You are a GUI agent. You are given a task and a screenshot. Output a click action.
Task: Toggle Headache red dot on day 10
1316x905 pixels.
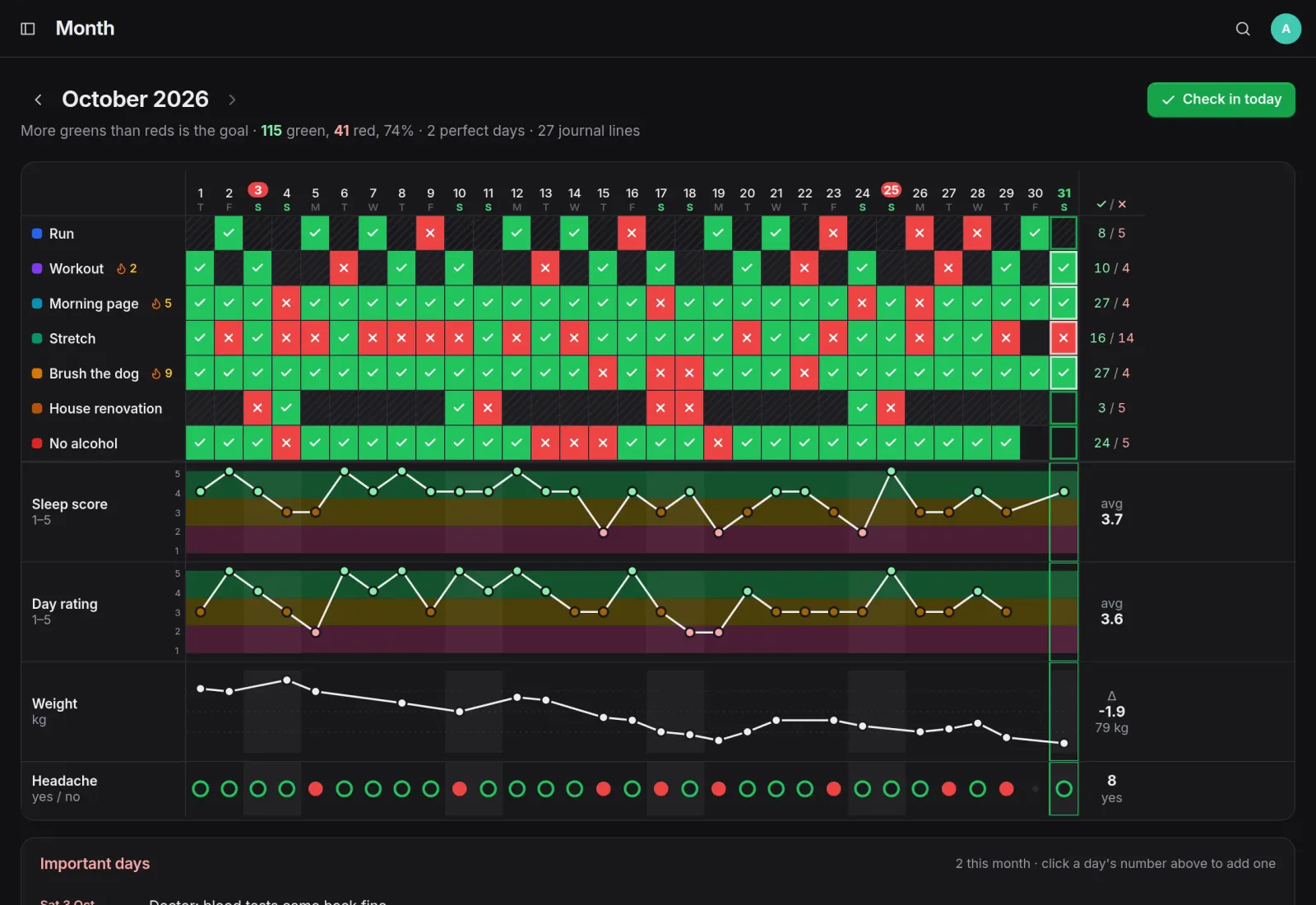click(459, 789)
